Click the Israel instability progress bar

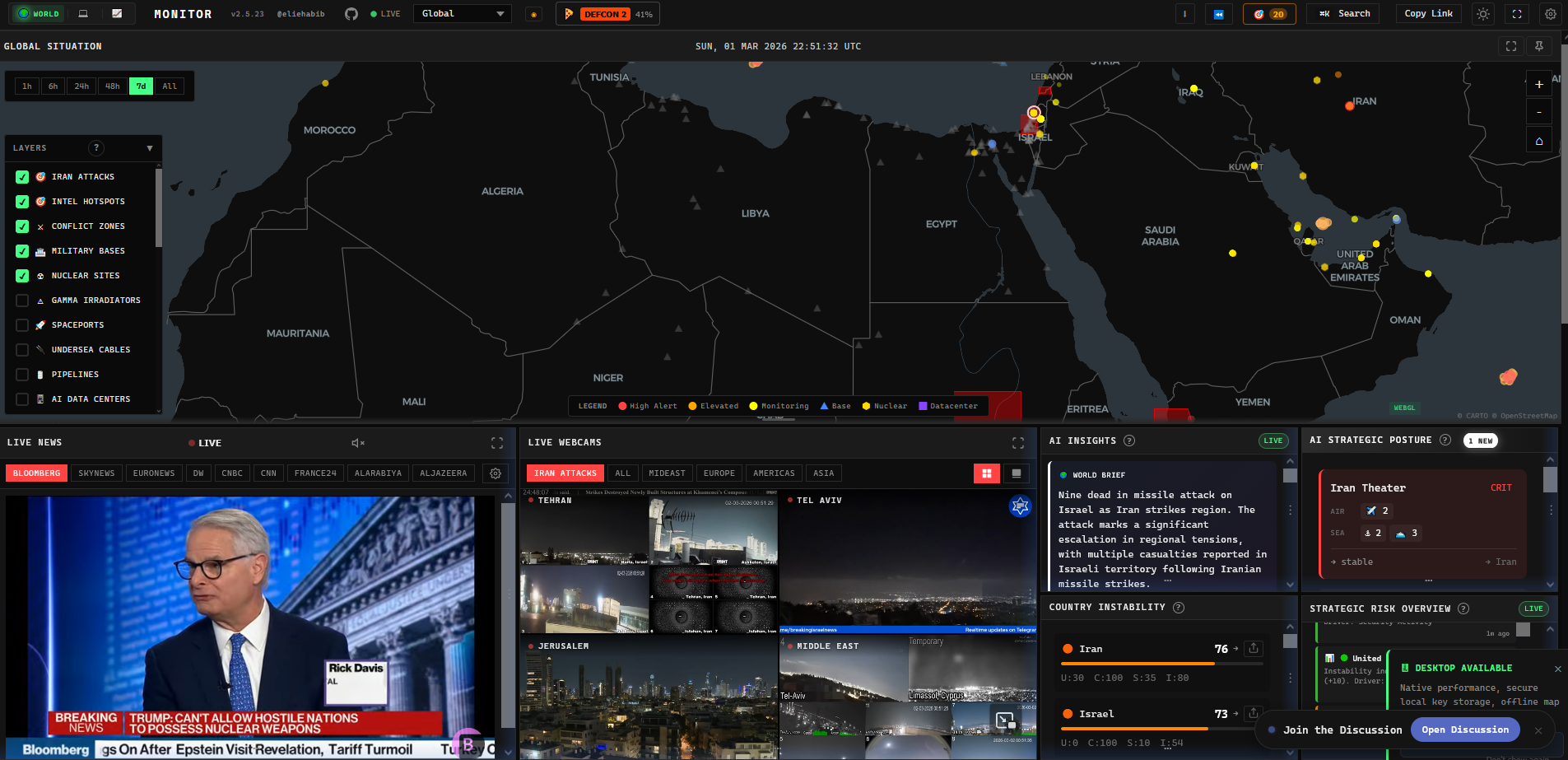1162,729
